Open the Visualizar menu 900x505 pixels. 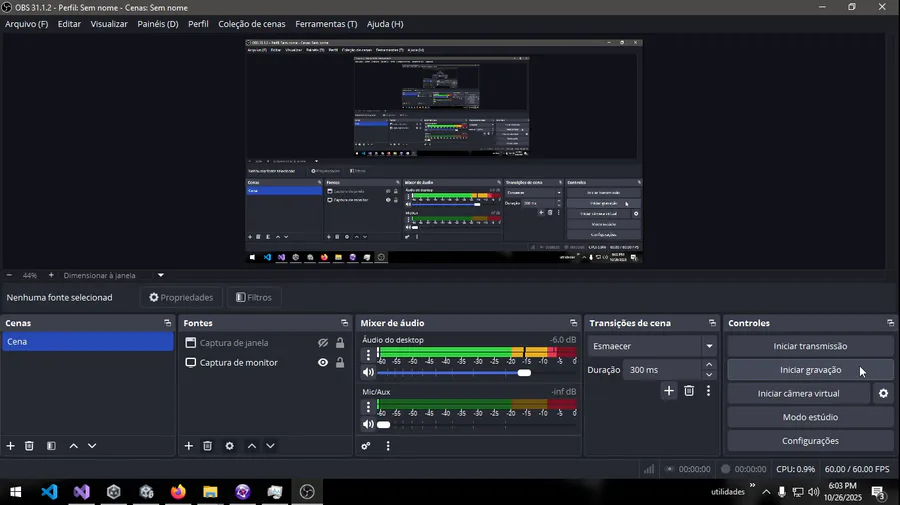[109, 24]
